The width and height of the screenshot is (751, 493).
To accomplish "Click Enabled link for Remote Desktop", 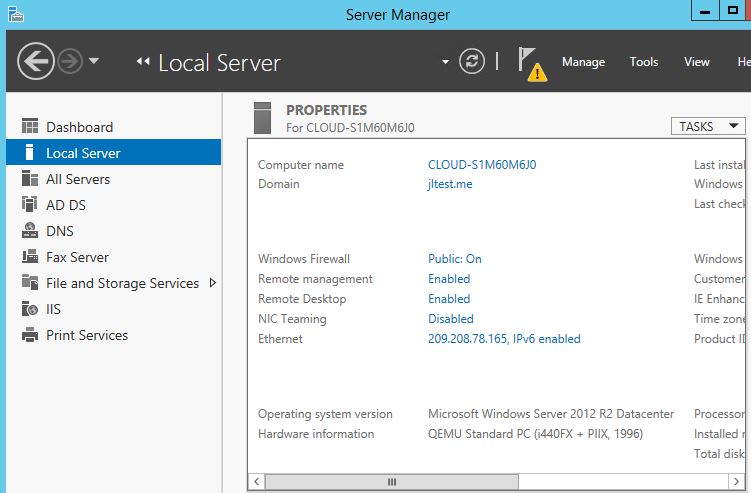I will (x=449, y=299).
